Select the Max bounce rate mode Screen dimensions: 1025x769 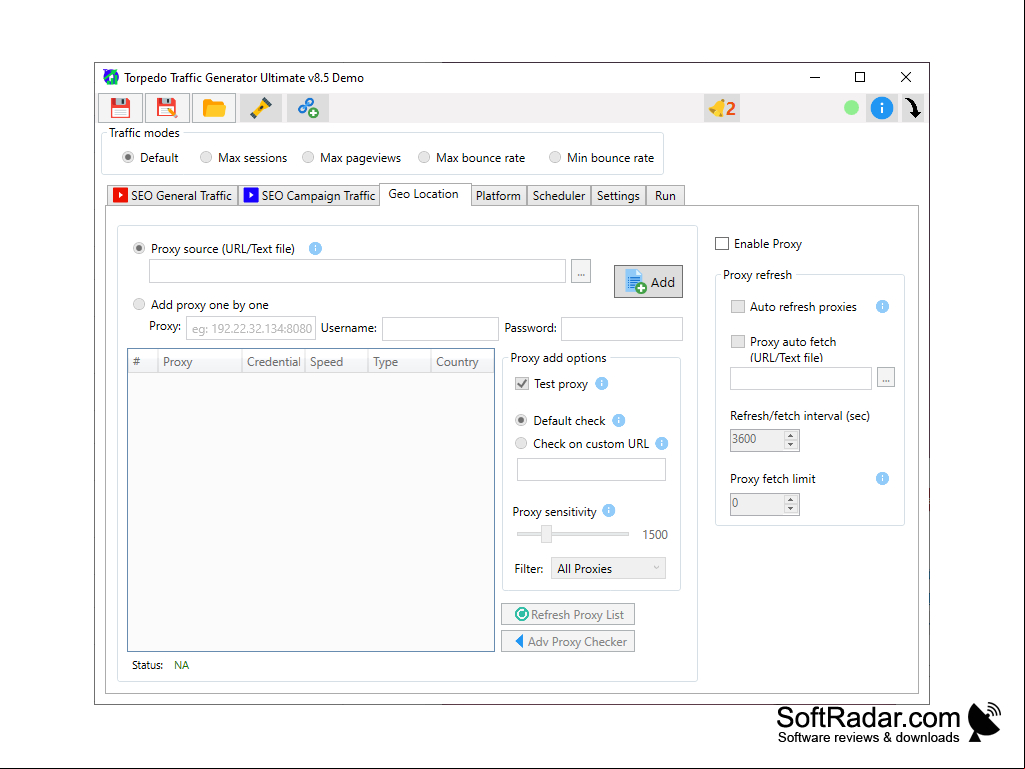pos(424,158)
